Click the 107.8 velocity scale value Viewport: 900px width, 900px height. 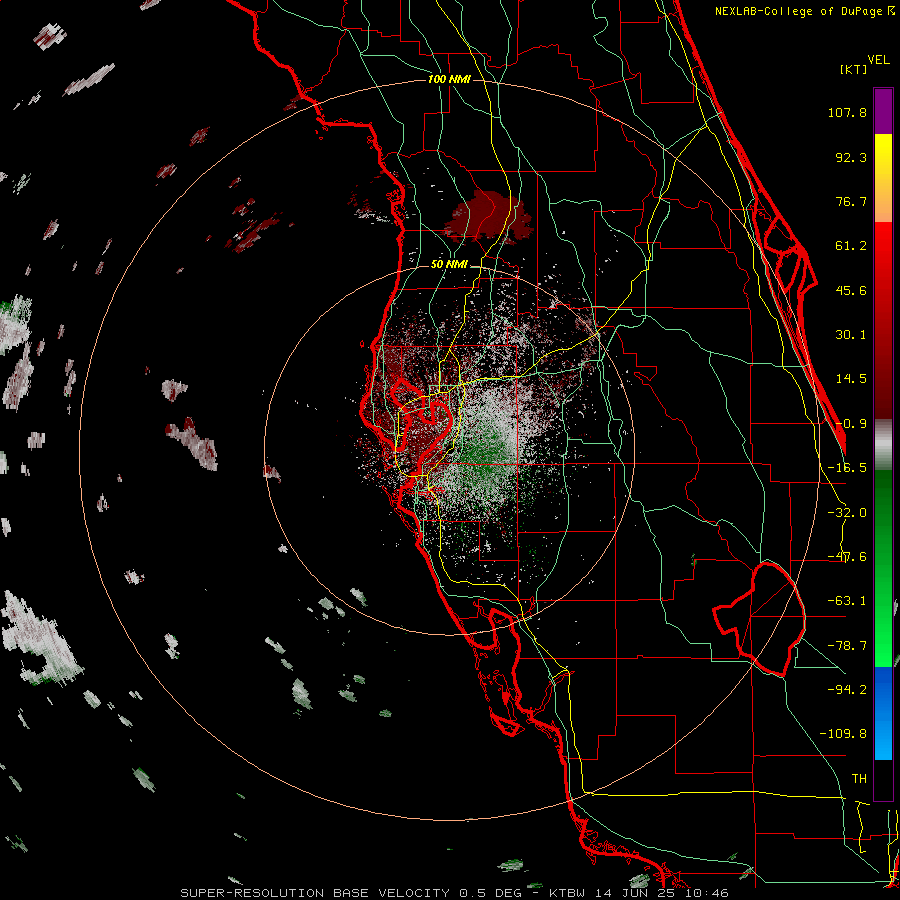[x=847, y=112]
